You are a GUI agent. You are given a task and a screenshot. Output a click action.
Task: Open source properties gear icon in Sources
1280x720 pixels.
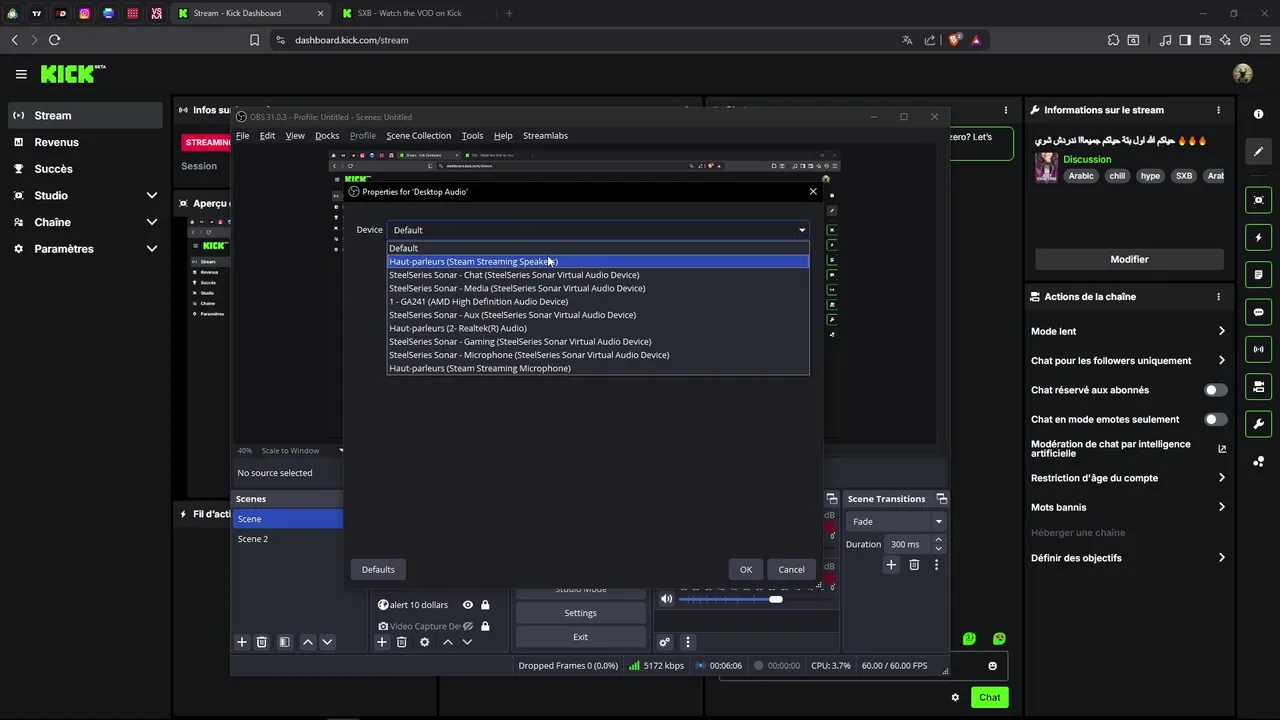424,642
